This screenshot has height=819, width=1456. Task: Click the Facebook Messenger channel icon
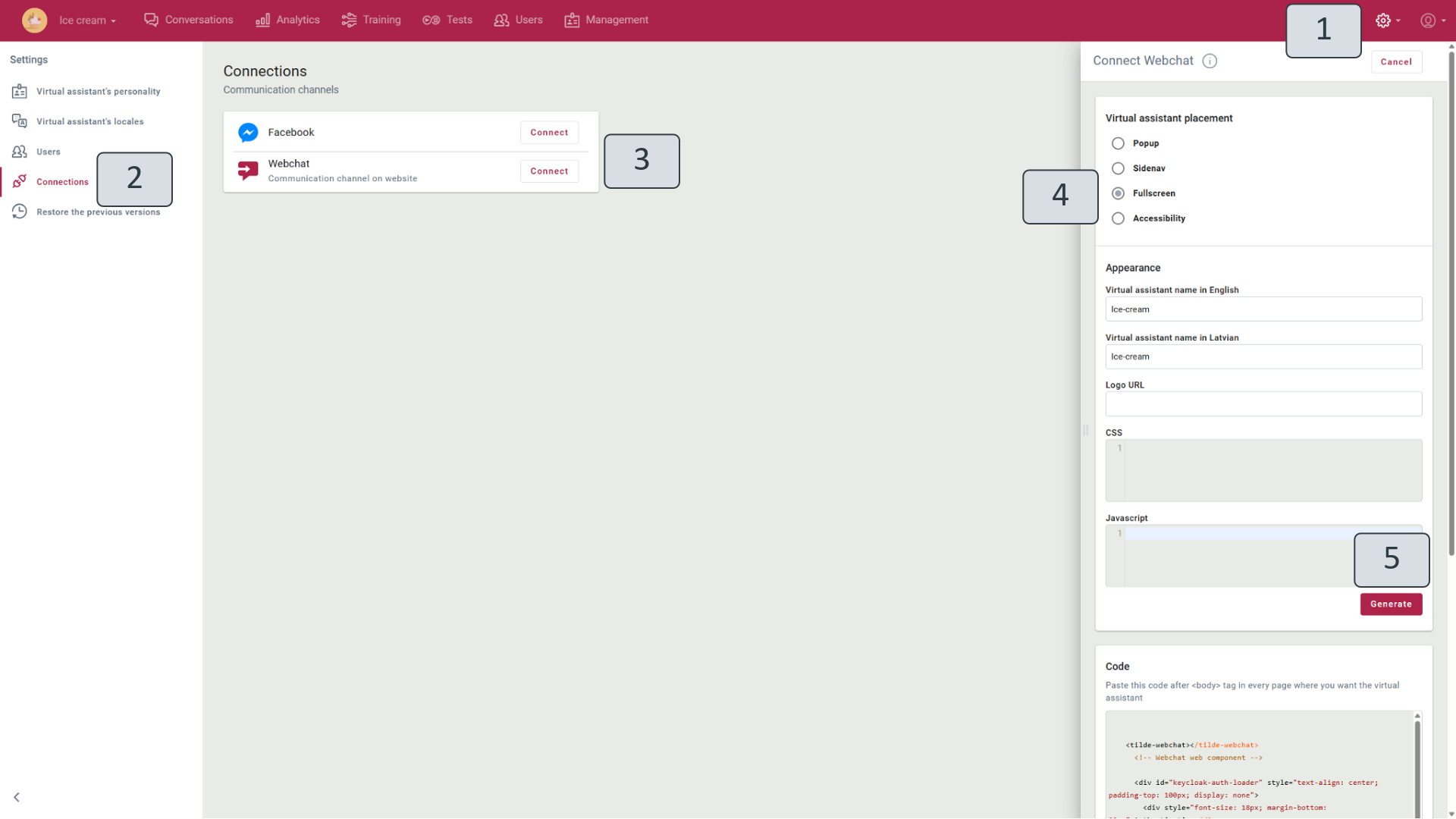pos(248,132)
